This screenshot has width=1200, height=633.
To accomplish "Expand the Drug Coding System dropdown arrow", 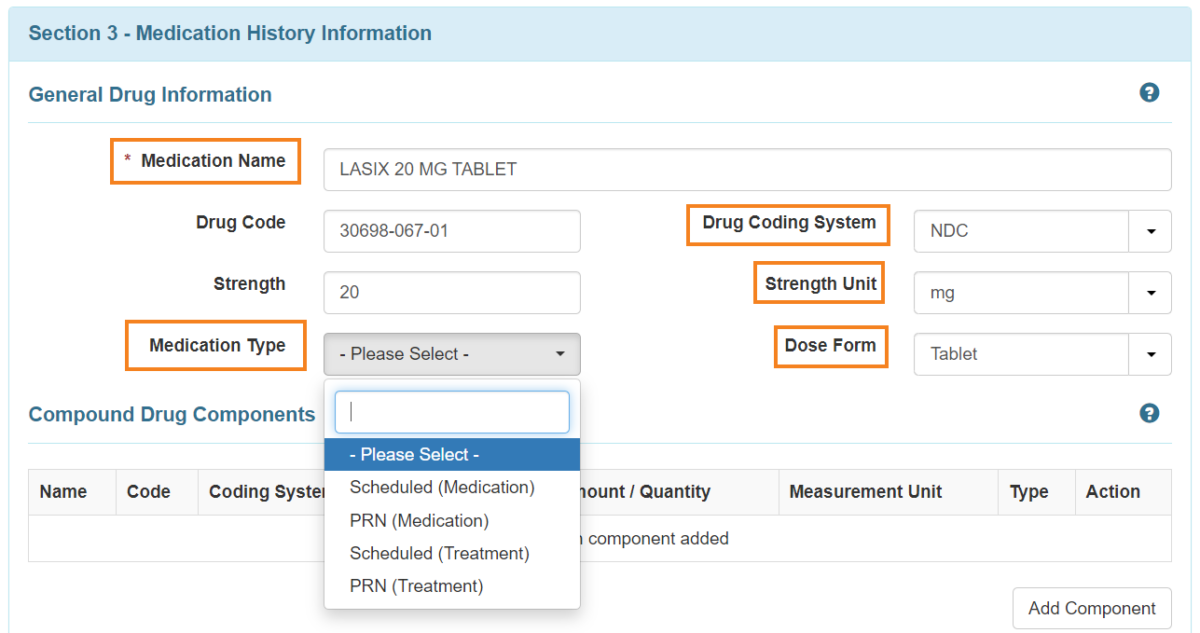I will pyautogui.click(x=1151, y=231).
